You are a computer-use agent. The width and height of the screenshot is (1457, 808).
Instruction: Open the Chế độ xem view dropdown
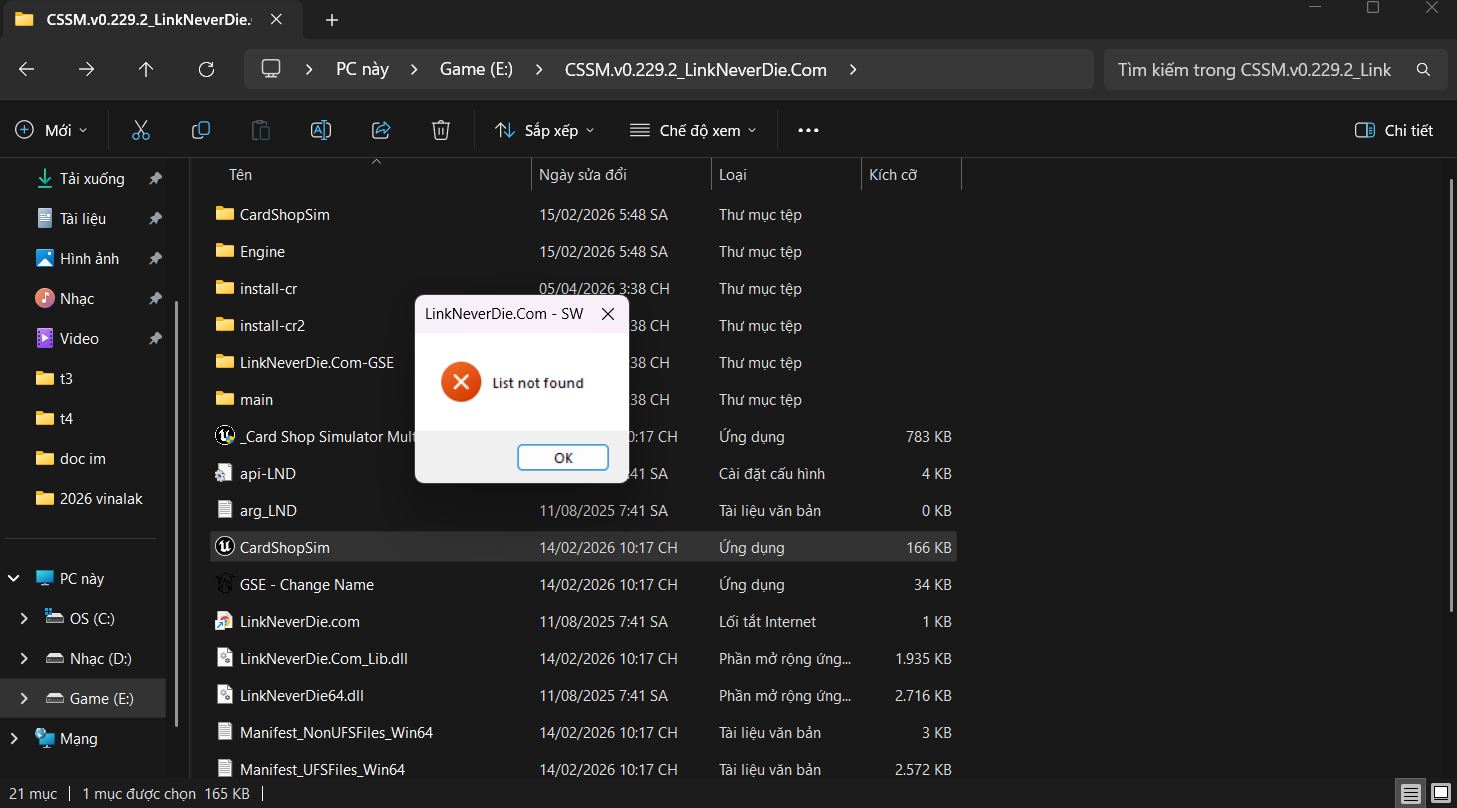(693, 130)
